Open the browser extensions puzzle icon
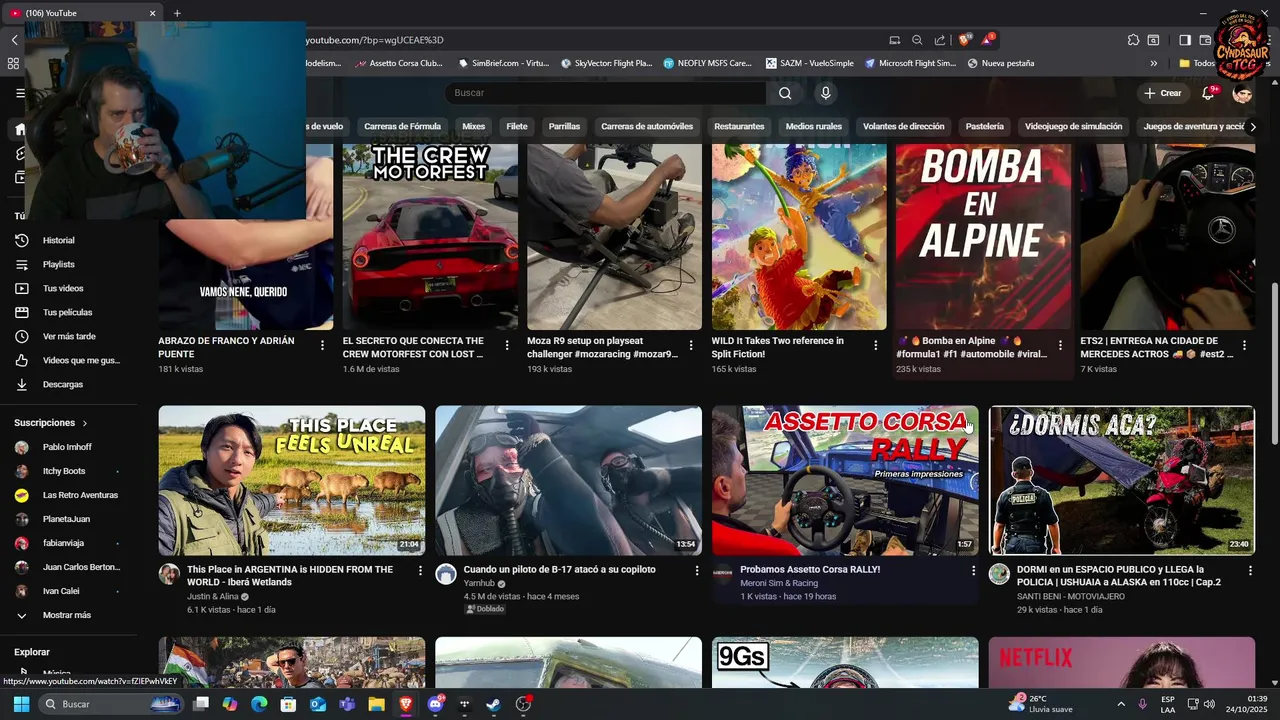 (x=1133, y=40)
